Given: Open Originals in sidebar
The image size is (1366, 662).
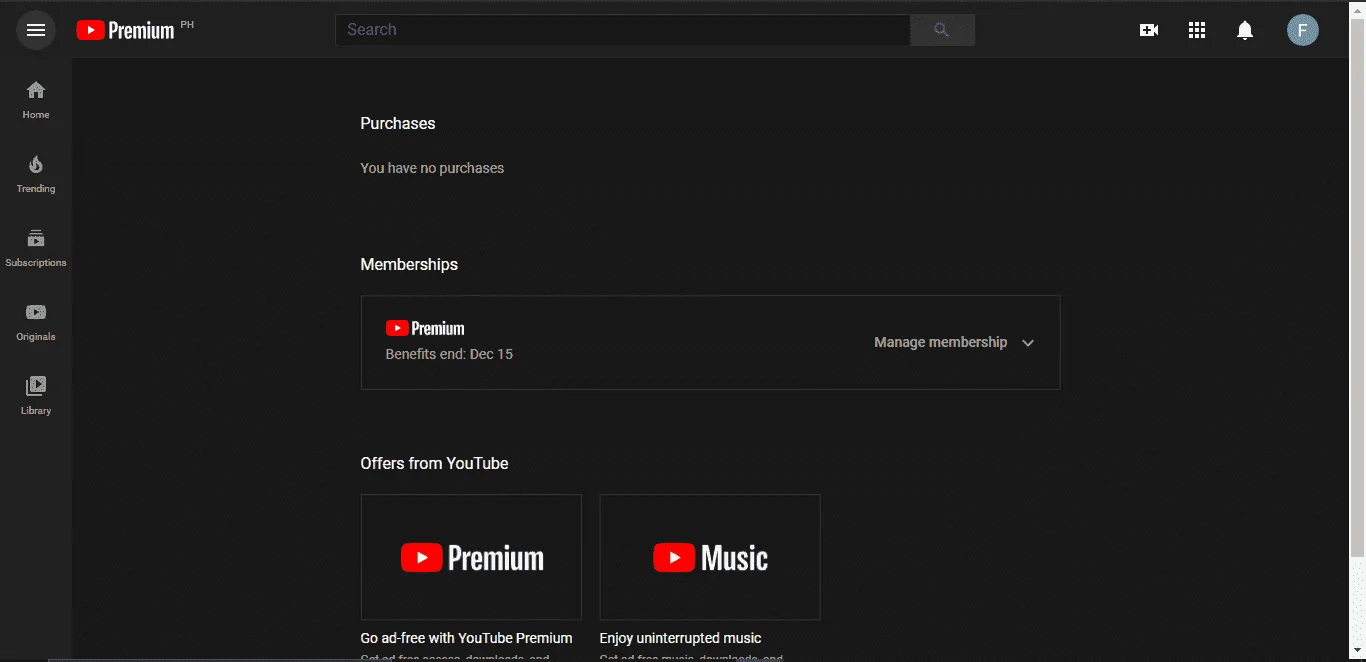Looking at the screenshot, I should (36, 322).
